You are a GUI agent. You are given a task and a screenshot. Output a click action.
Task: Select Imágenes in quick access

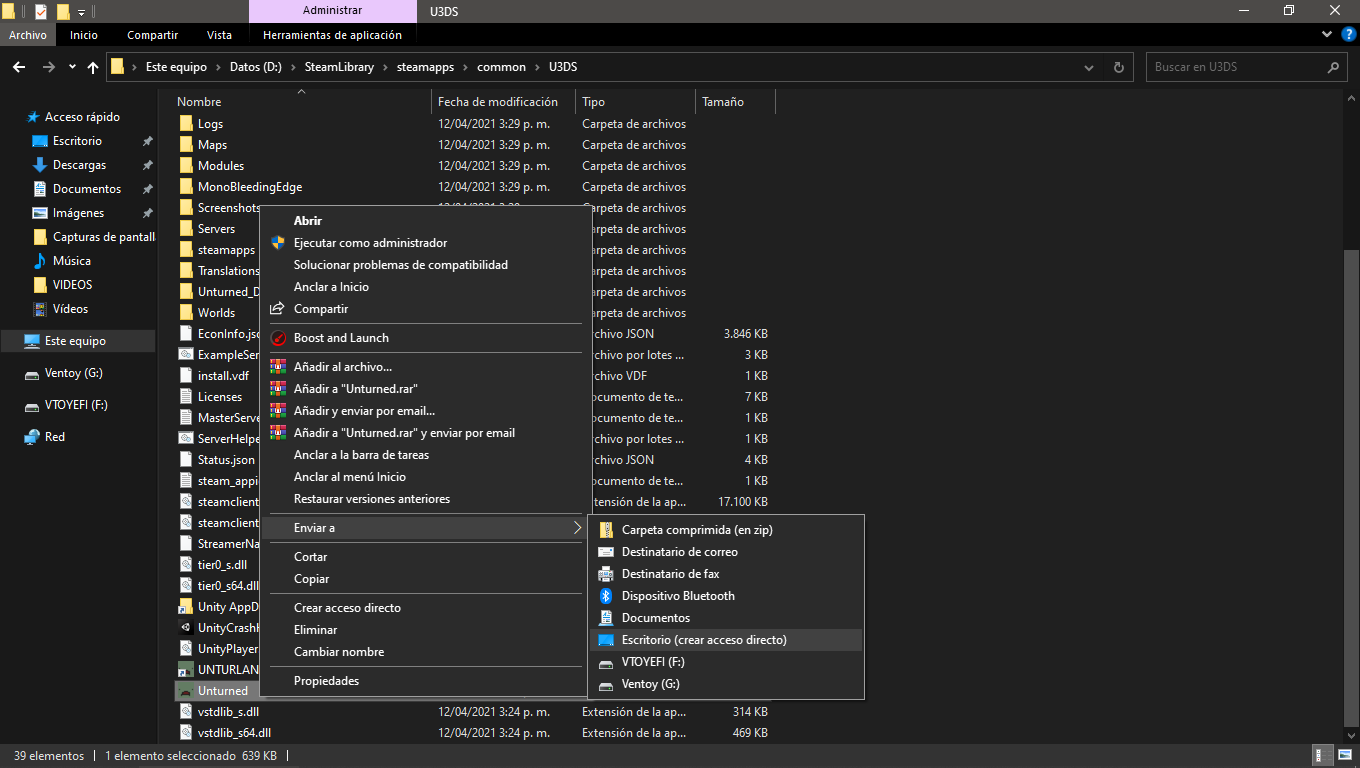tap(78, 213)
